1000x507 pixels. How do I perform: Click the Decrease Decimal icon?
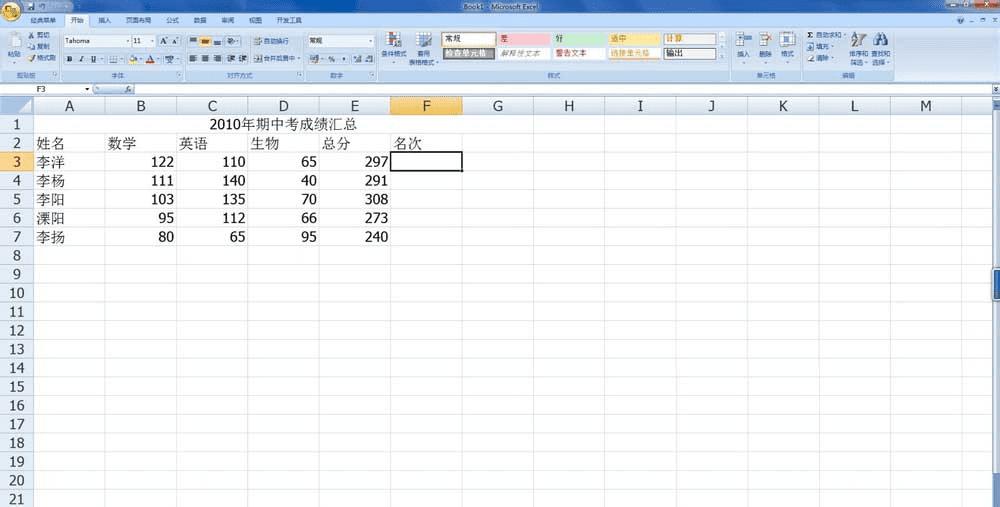click(x=369, y=59)
